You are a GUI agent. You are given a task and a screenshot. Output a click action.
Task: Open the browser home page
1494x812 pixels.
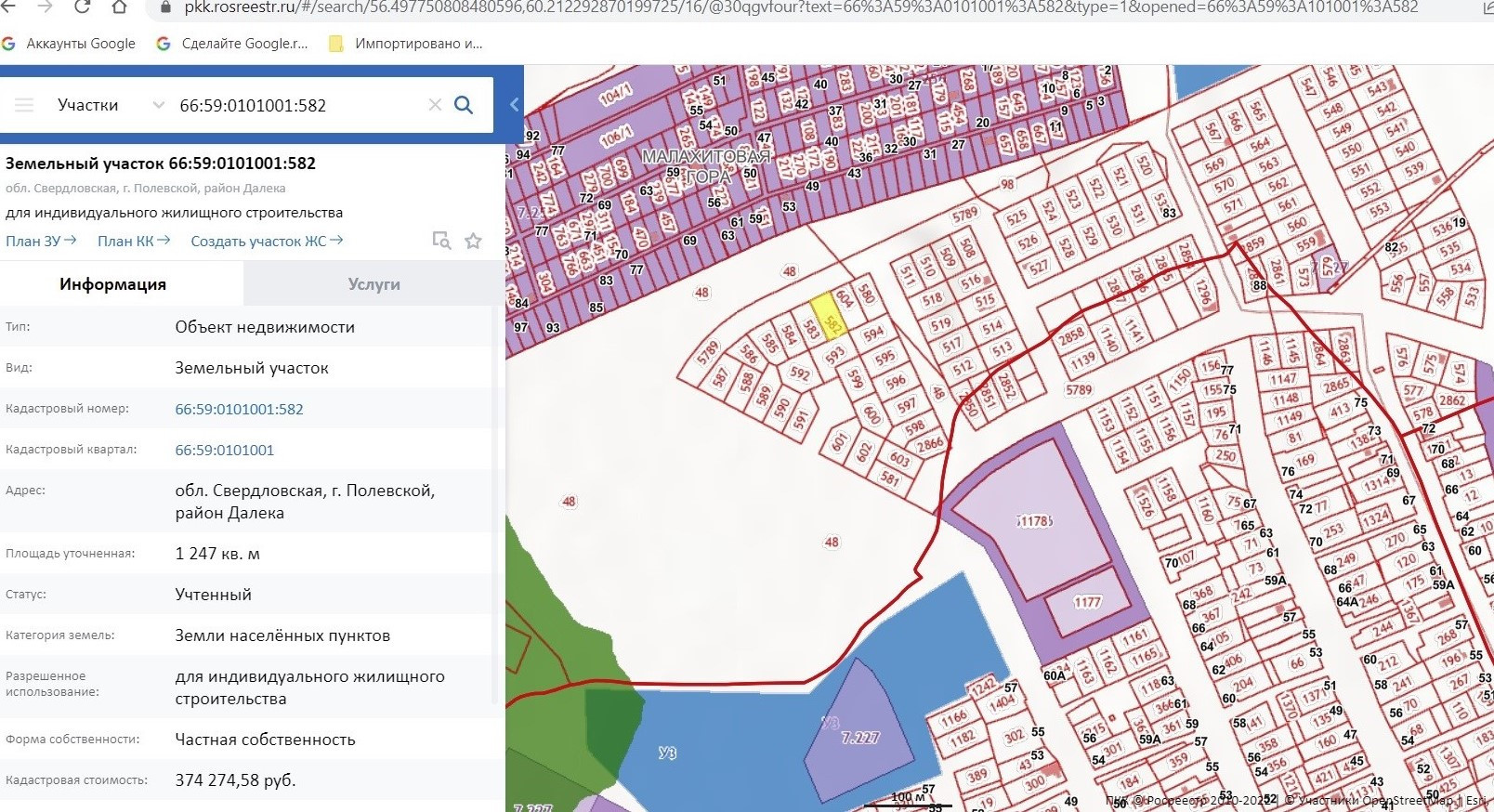(119, 7)
